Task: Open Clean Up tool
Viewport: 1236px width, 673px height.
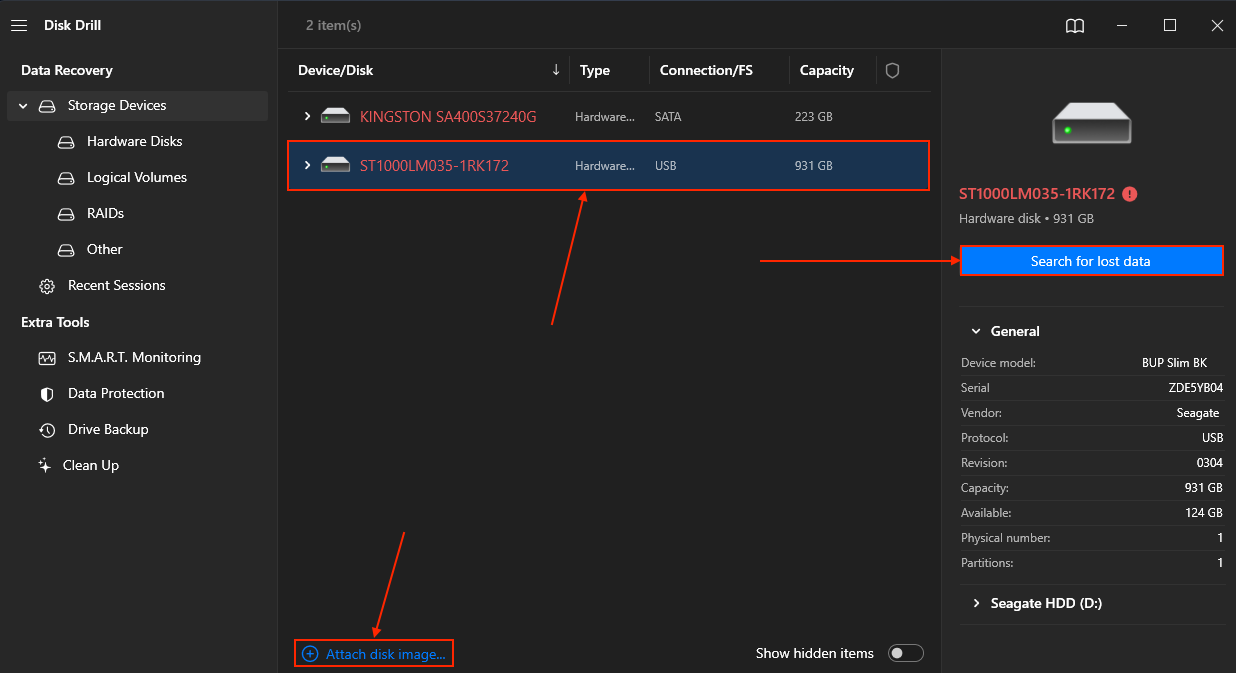Action: [90, 466]
